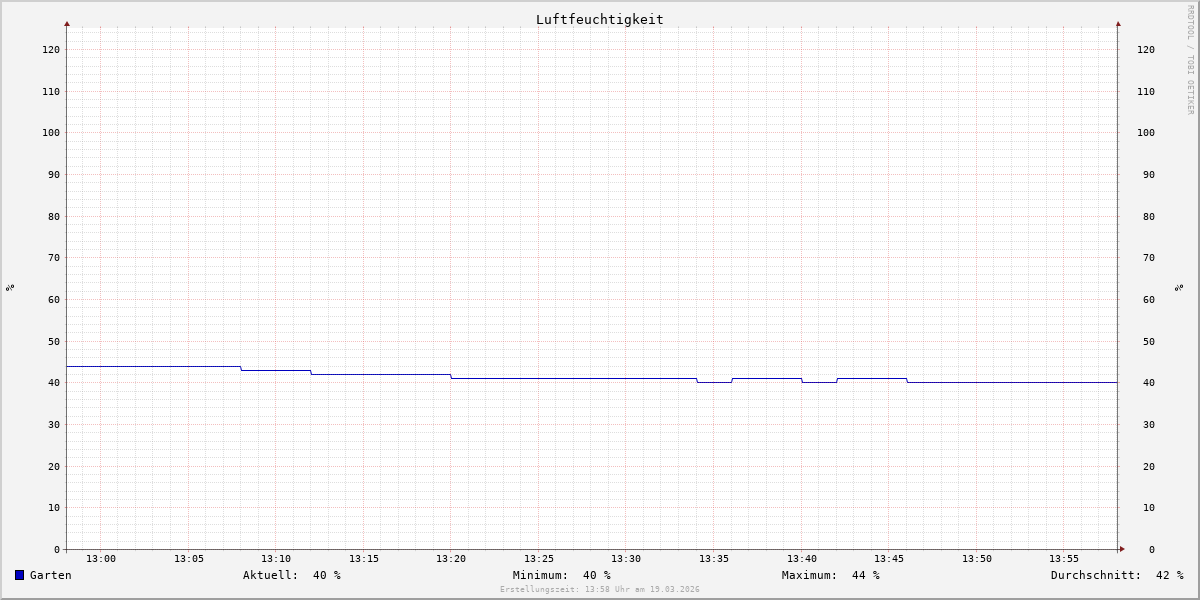
Task: Click the 13:25 time axis label
Action: point(539,559)
